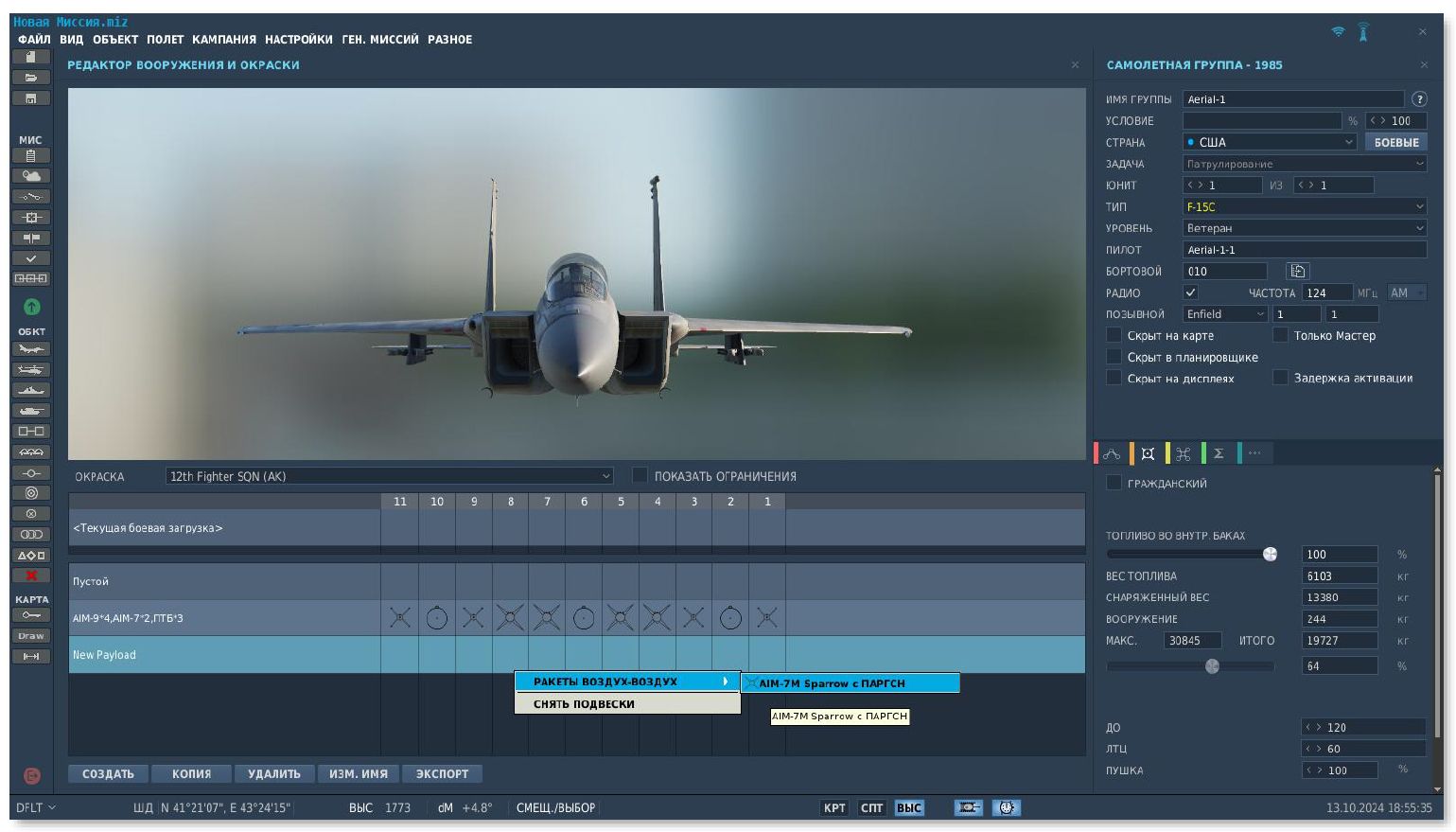
Task: Select 'СНЯТЬ ПОДВЕСКИ' in context menu
Action: 584,704
